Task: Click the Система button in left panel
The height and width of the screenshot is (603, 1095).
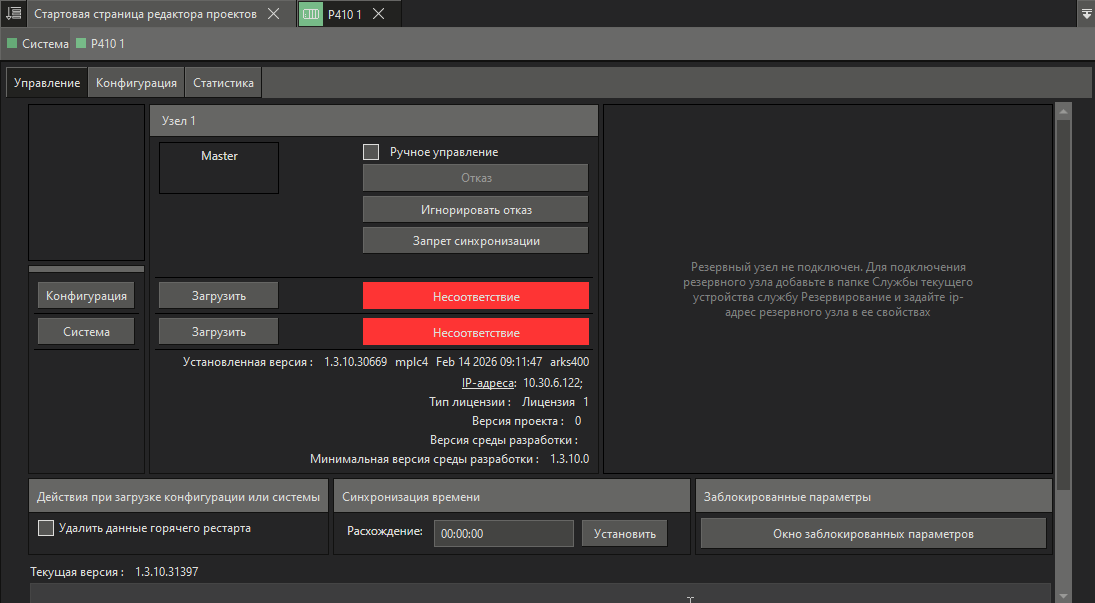Action: click(x=86, y=332)
